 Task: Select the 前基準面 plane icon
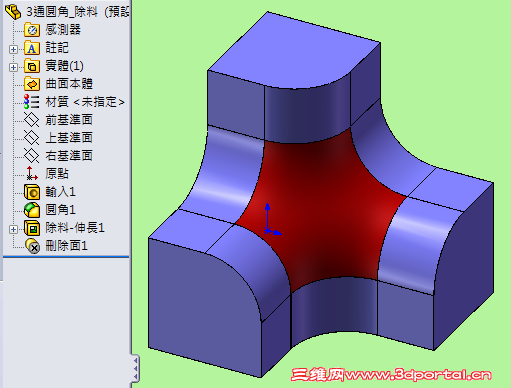pyautogui.click(x=32, y=120)
